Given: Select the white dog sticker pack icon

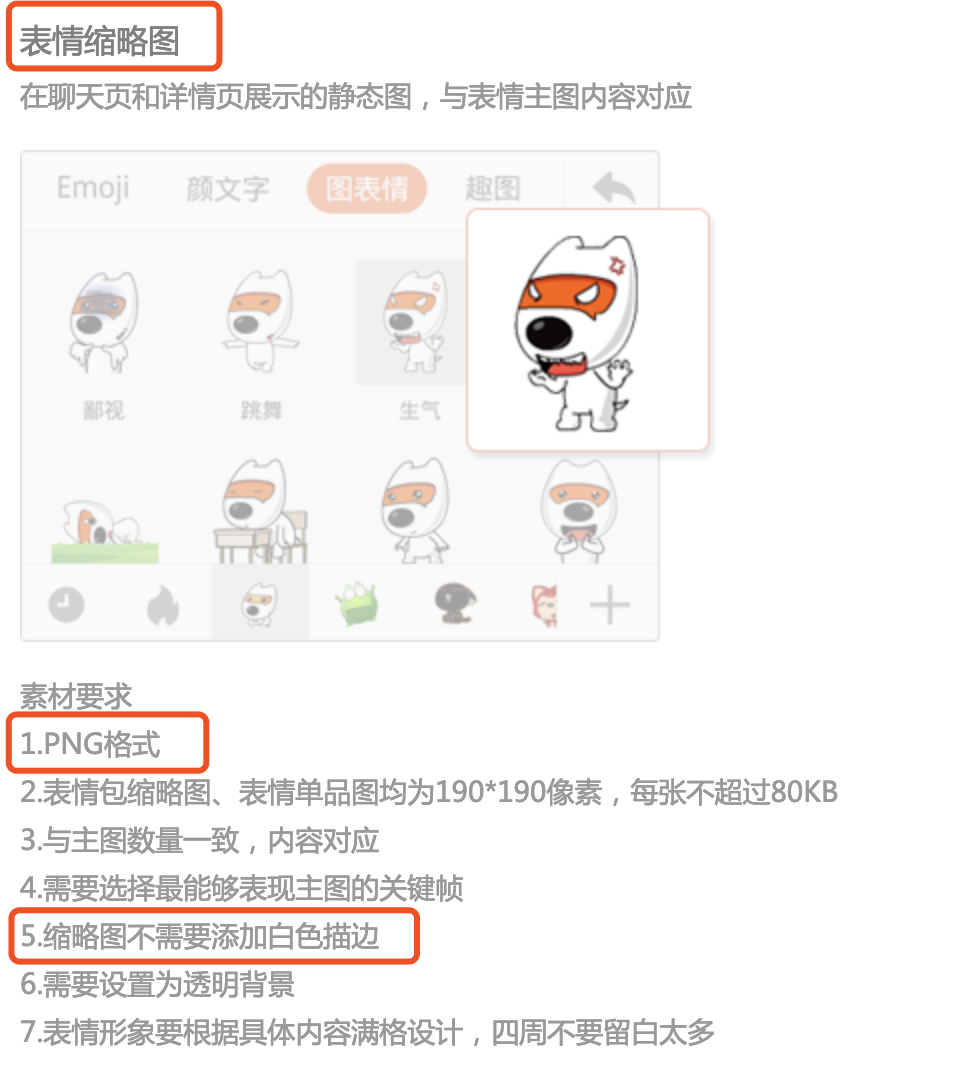Looking at the screenshot, I should (260, 605).
